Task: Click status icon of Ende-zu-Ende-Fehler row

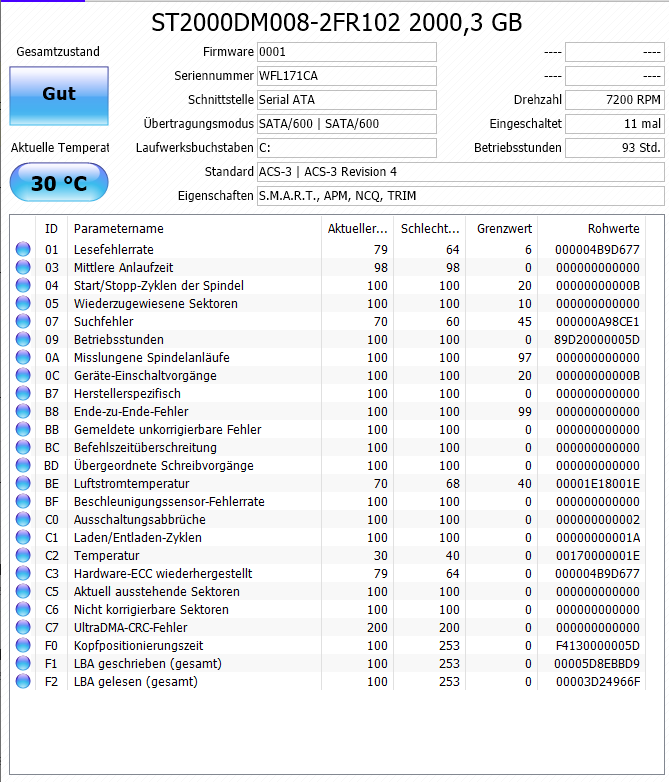Action: point(23,410)
